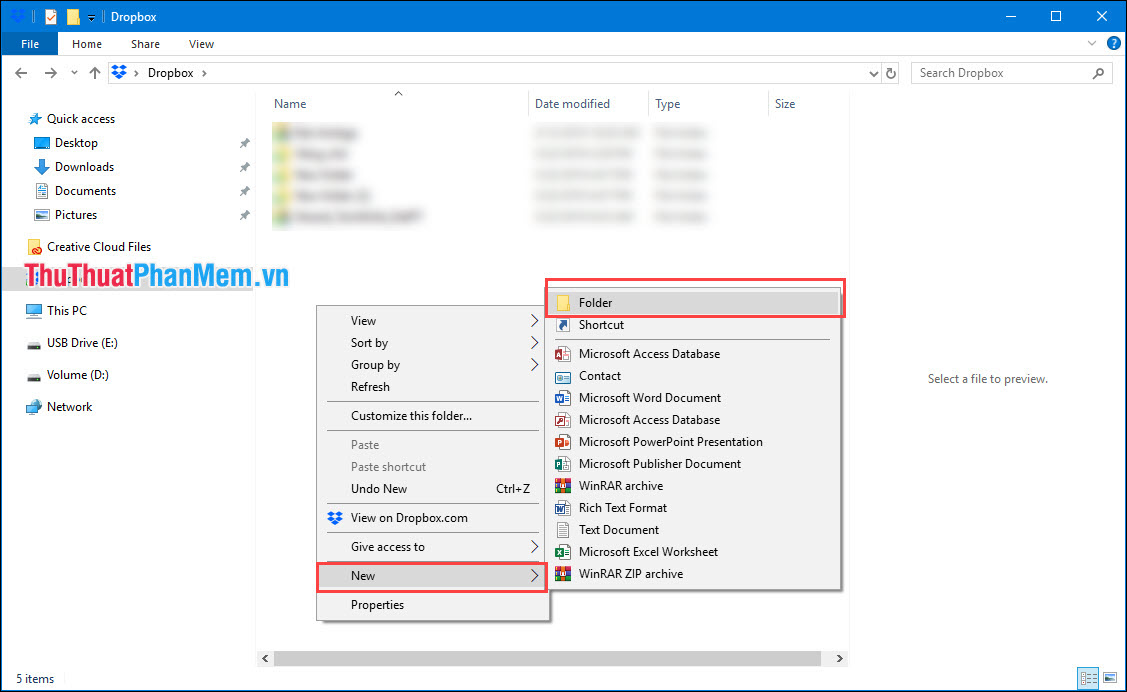Viewport: 1127px width, 692px height.
Task: Choose Refresh from the context menu
Action: [433, 387]
